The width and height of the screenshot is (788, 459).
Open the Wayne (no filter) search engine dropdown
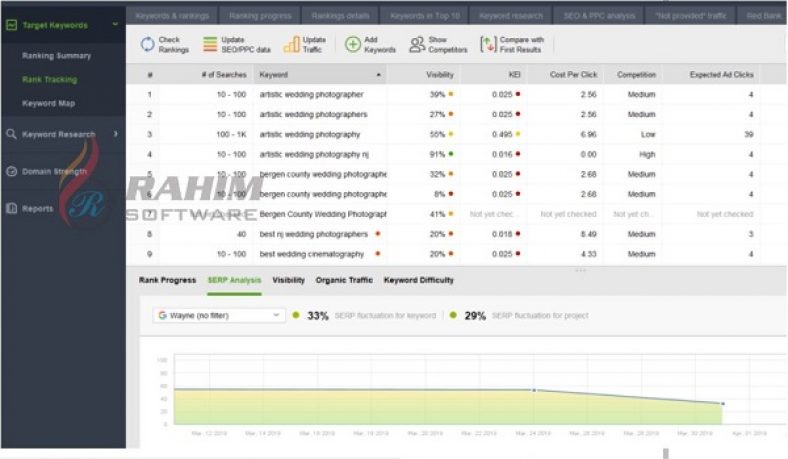[219, 315]
